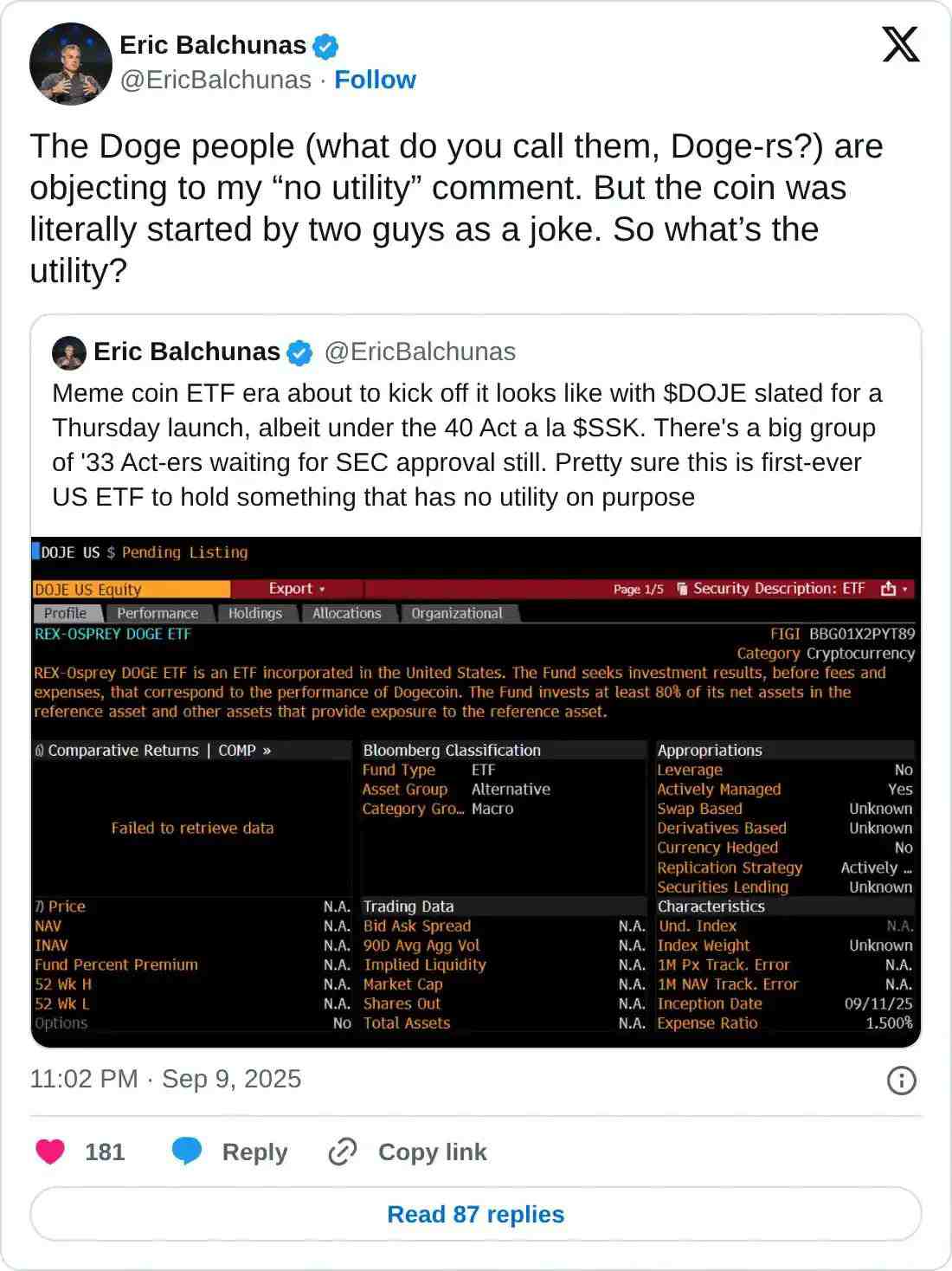
Task: Click the quoted tweet's small avatar
Action: coord(69,352)
